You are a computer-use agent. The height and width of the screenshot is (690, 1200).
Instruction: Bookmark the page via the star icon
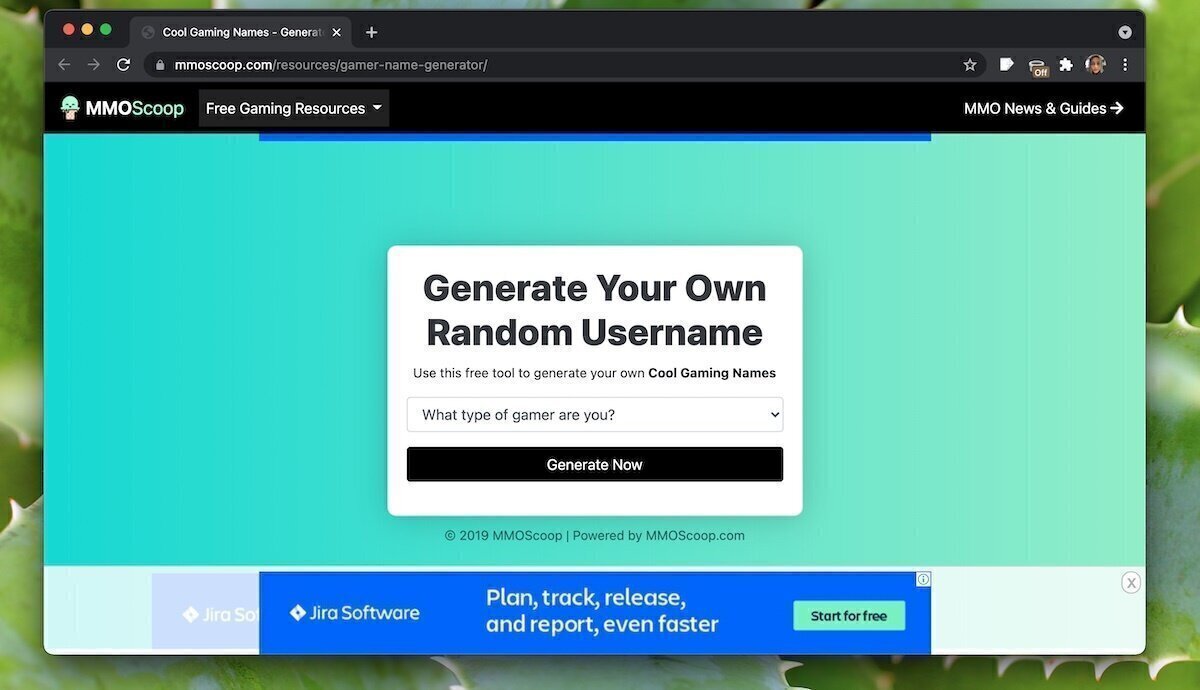coord(970,64)
